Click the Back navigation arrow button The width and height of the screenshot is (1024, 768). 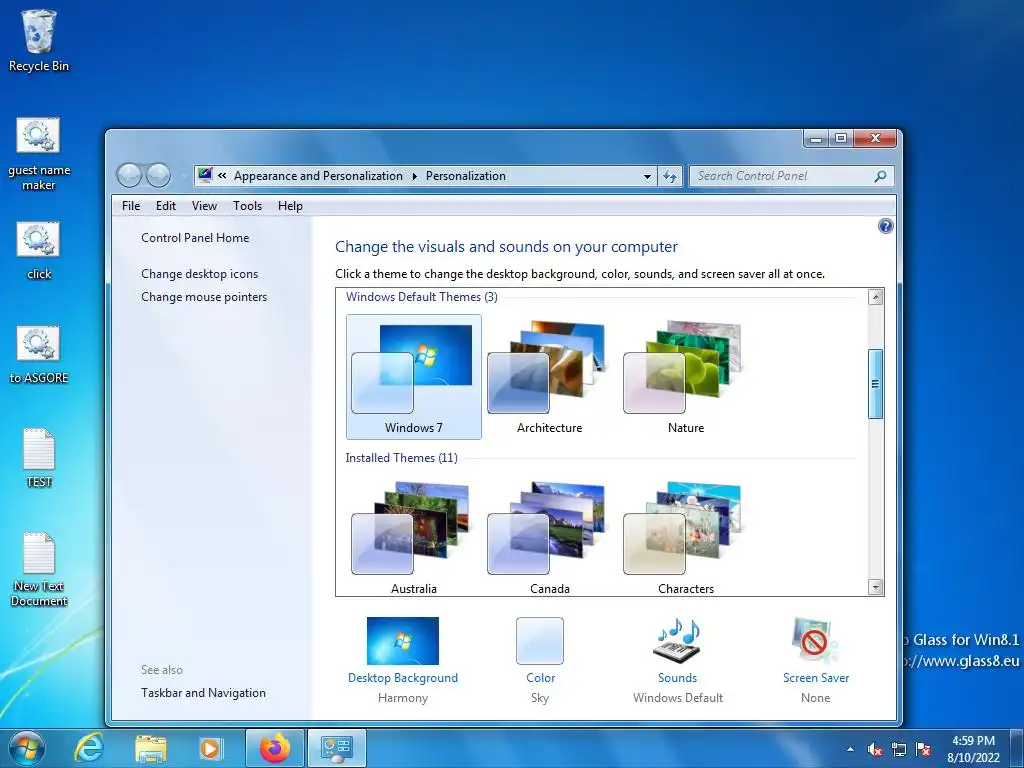coord(129,175)
